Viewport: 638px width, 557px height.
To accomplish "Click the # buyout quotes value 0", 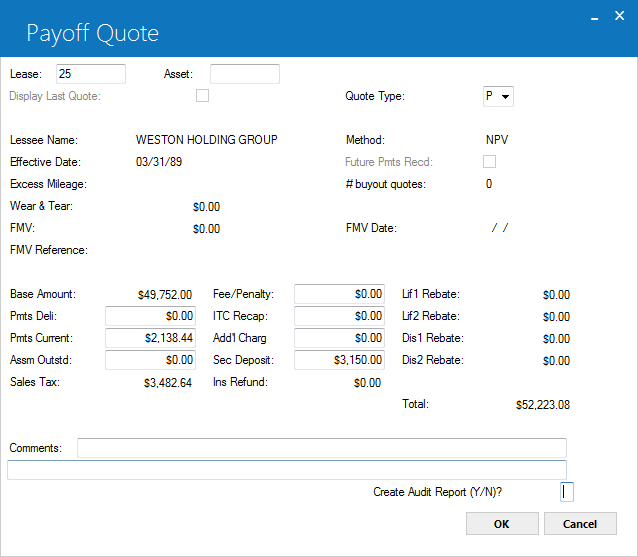I will coord(489,184).
